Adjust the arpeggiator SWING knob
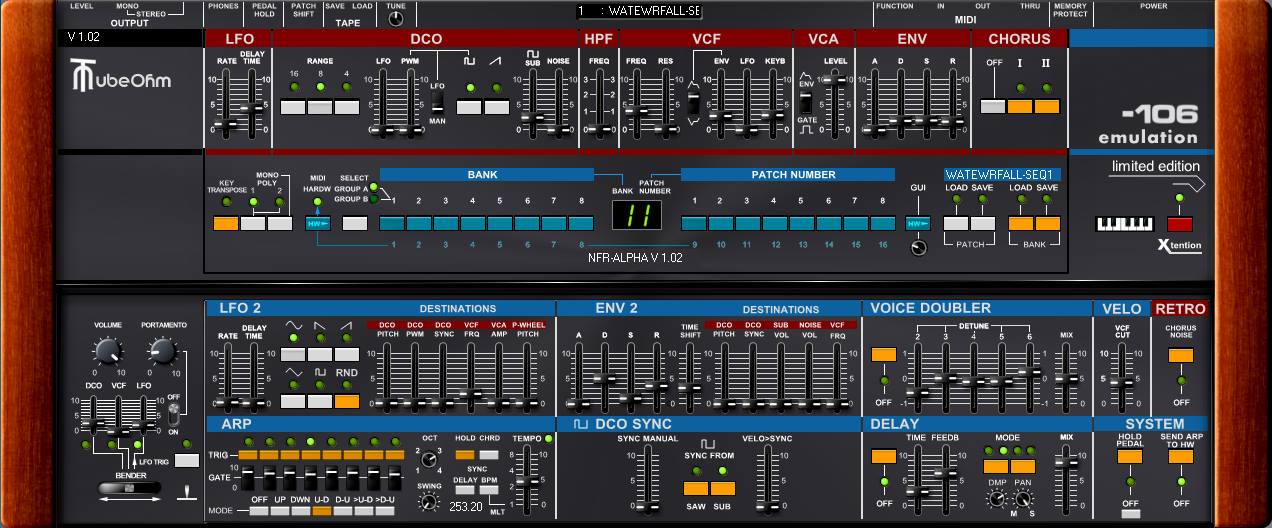Screen dimensions: 1272x528 coord(429,503)
